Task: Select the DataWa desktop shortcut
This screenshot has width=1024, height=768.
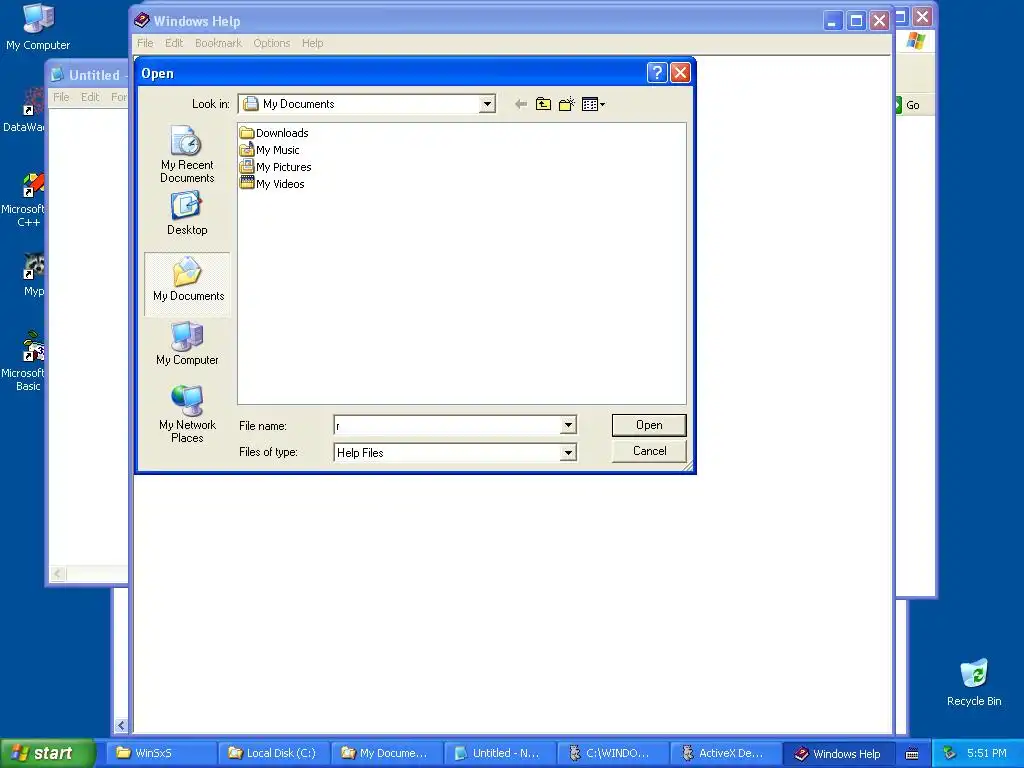Action: 24,110
